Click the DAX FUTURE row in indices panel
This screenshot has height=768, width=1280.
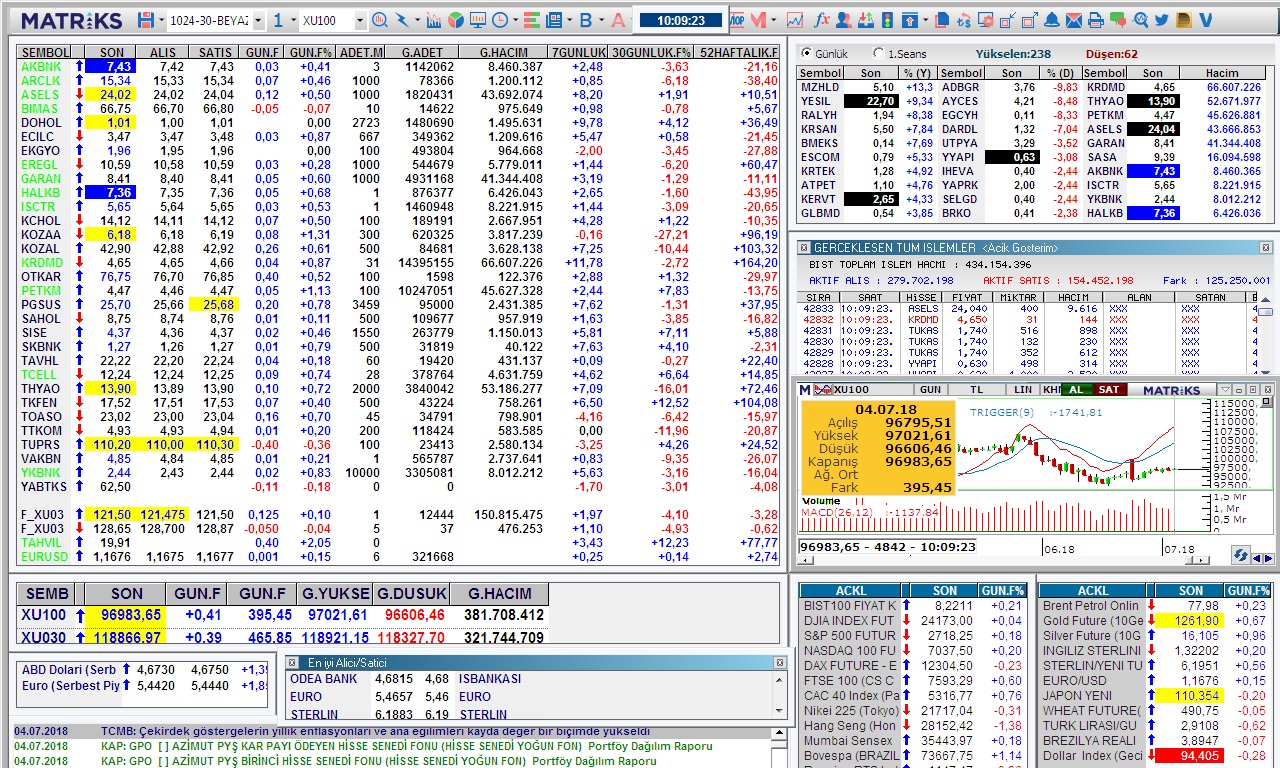point(914,665)
